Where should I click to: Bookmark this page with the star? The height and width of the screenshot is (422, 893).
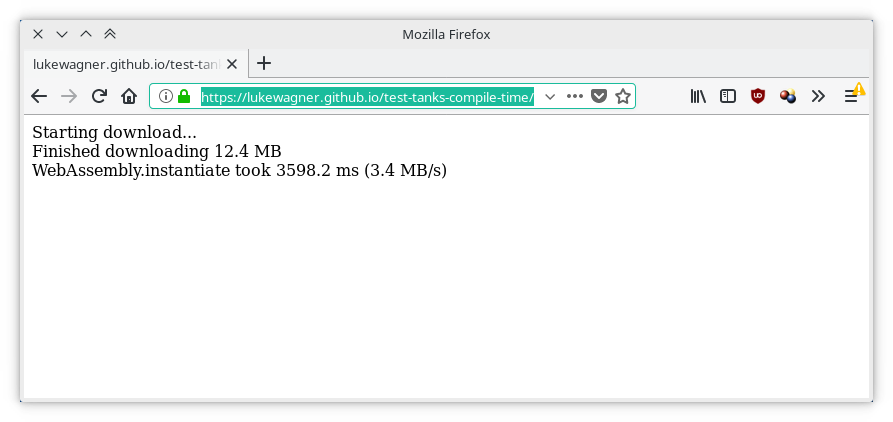(623, 96)
